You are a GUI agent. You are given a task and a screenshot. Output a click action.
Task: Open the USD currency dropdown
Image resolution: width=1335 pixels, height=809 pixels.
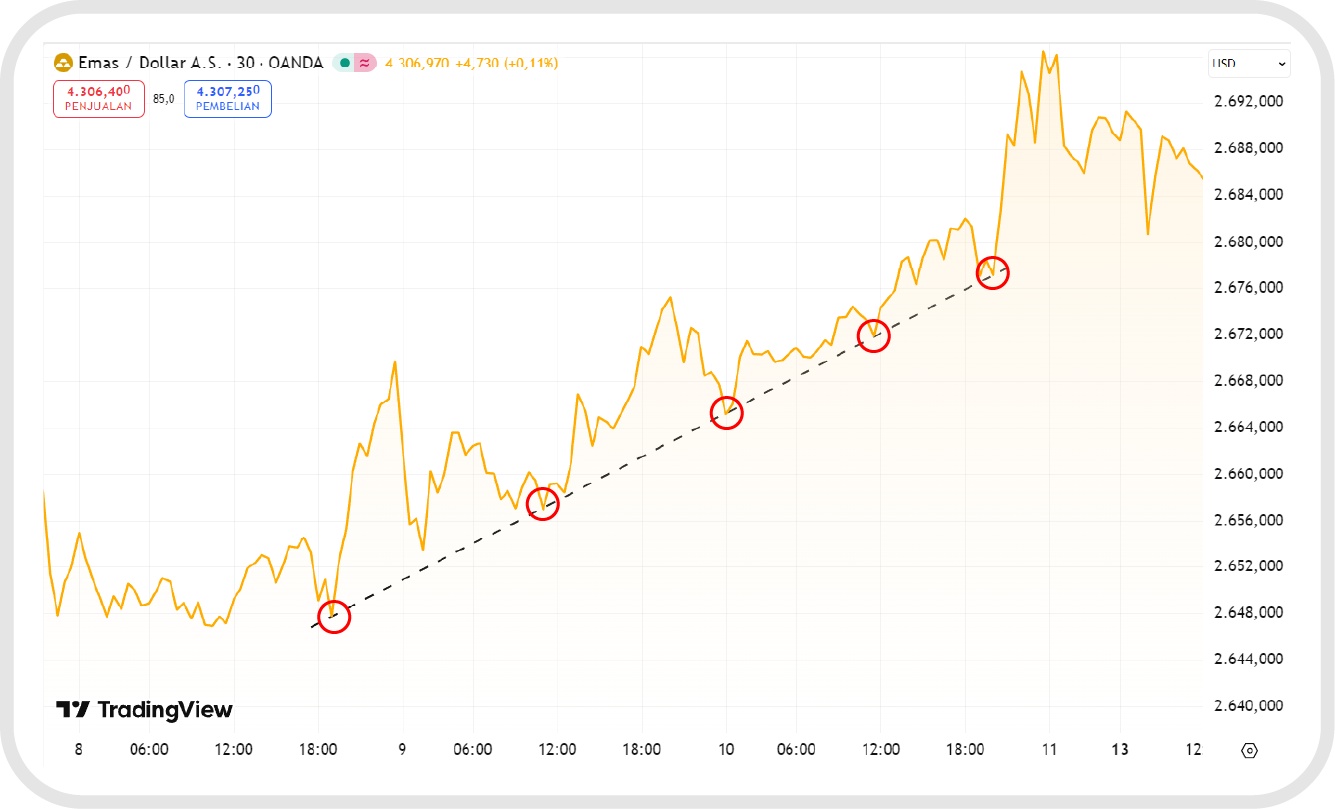[1249, 64]
